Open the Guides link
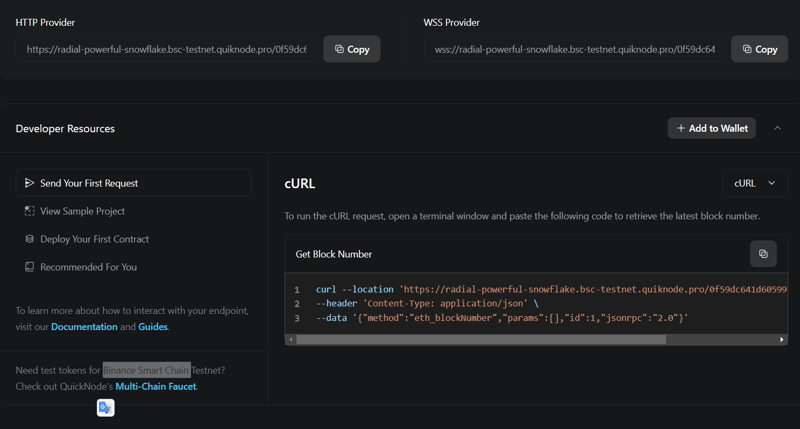 152,327
